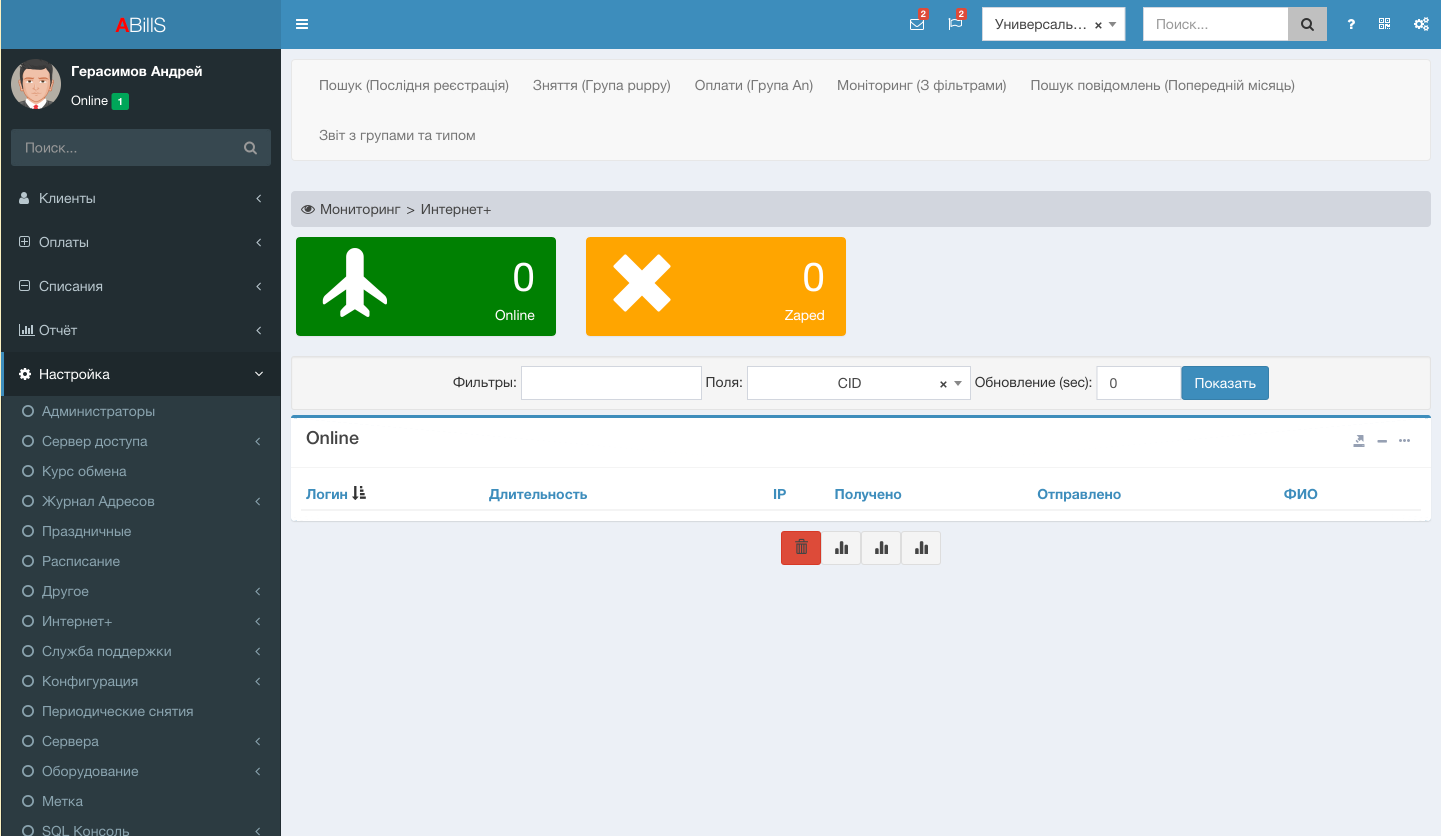This screenshot has height=836, width=1441.
Task: Open the gears settings icon in header
Action: pos(1420,24)
